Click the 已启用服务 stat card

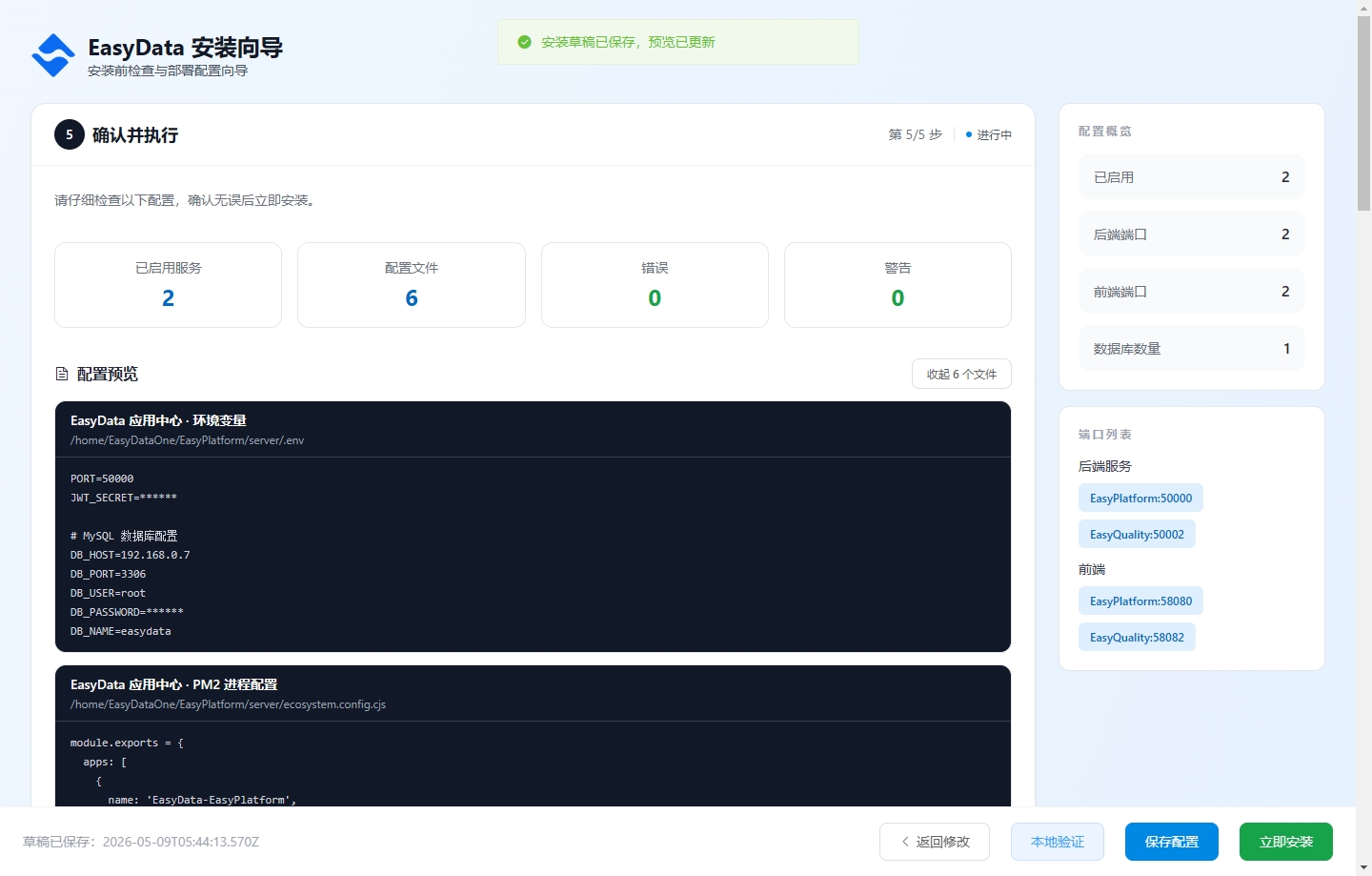(168, 285)
